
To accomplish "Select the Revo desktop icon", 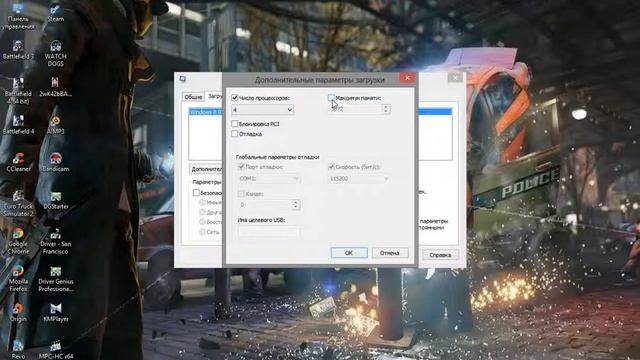I will (x=18, y=350).
